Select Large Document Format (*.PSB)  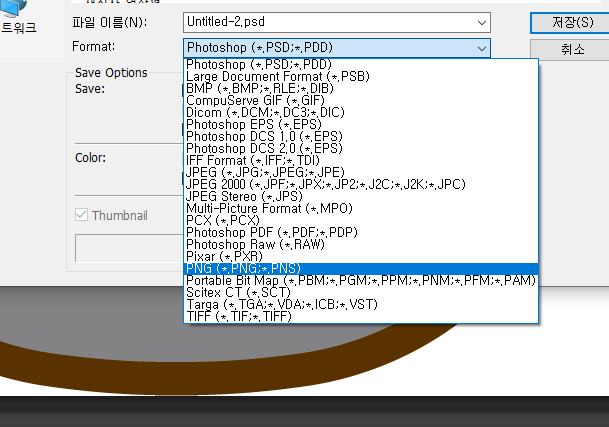(x=361, y=77)
